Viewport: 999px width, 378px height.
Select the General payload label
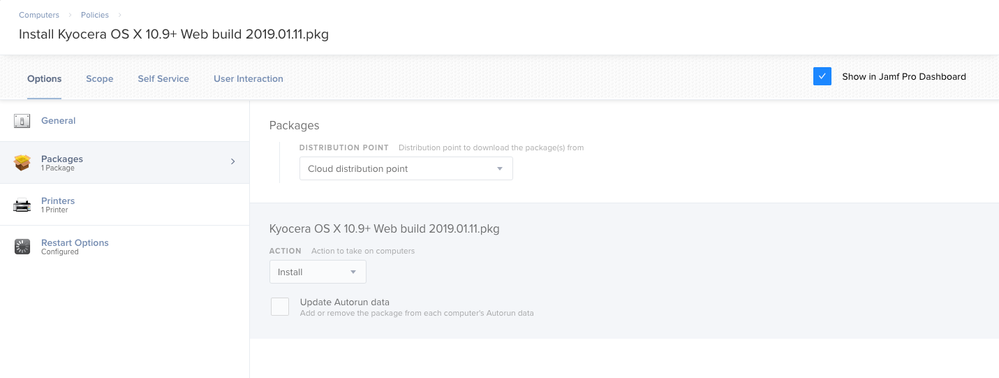58,120
